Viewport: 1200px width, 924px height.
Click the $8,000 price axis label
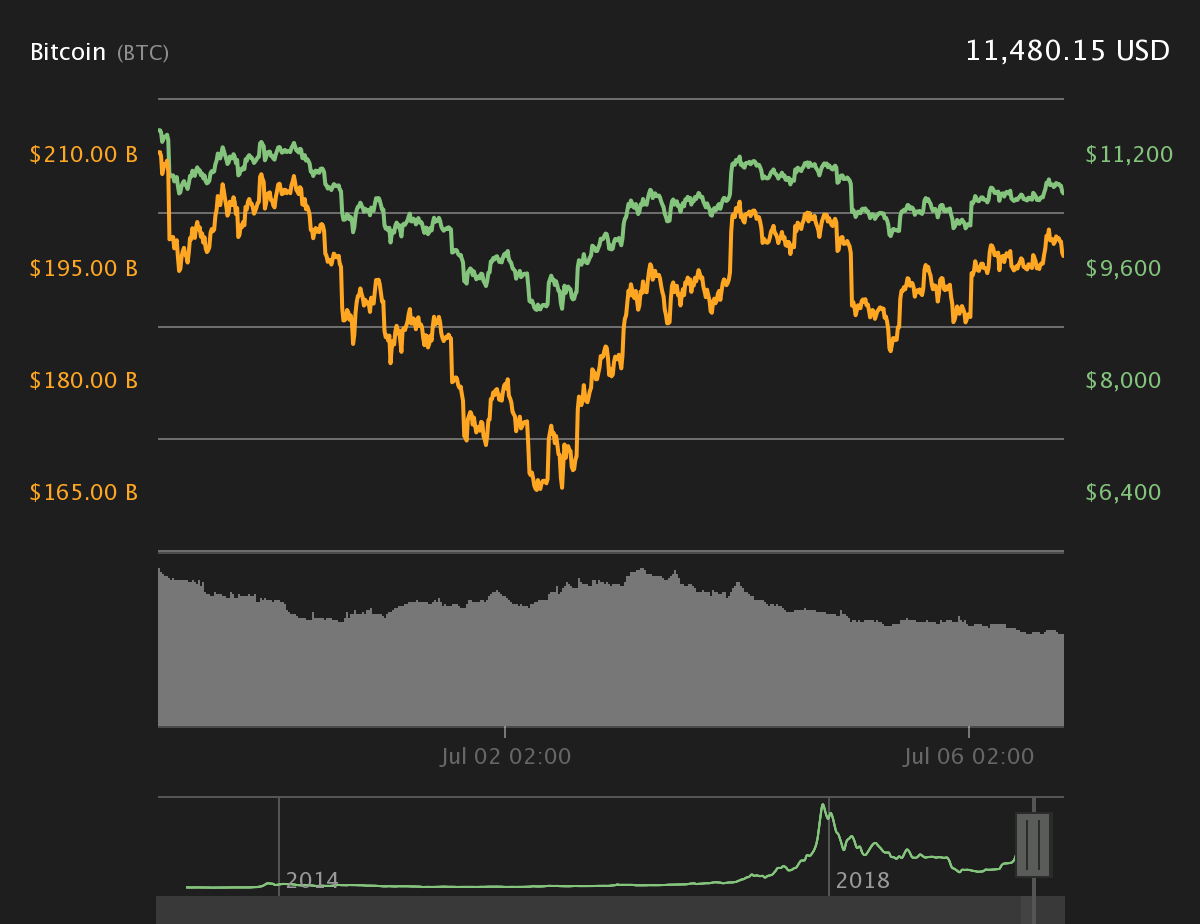1123,380
